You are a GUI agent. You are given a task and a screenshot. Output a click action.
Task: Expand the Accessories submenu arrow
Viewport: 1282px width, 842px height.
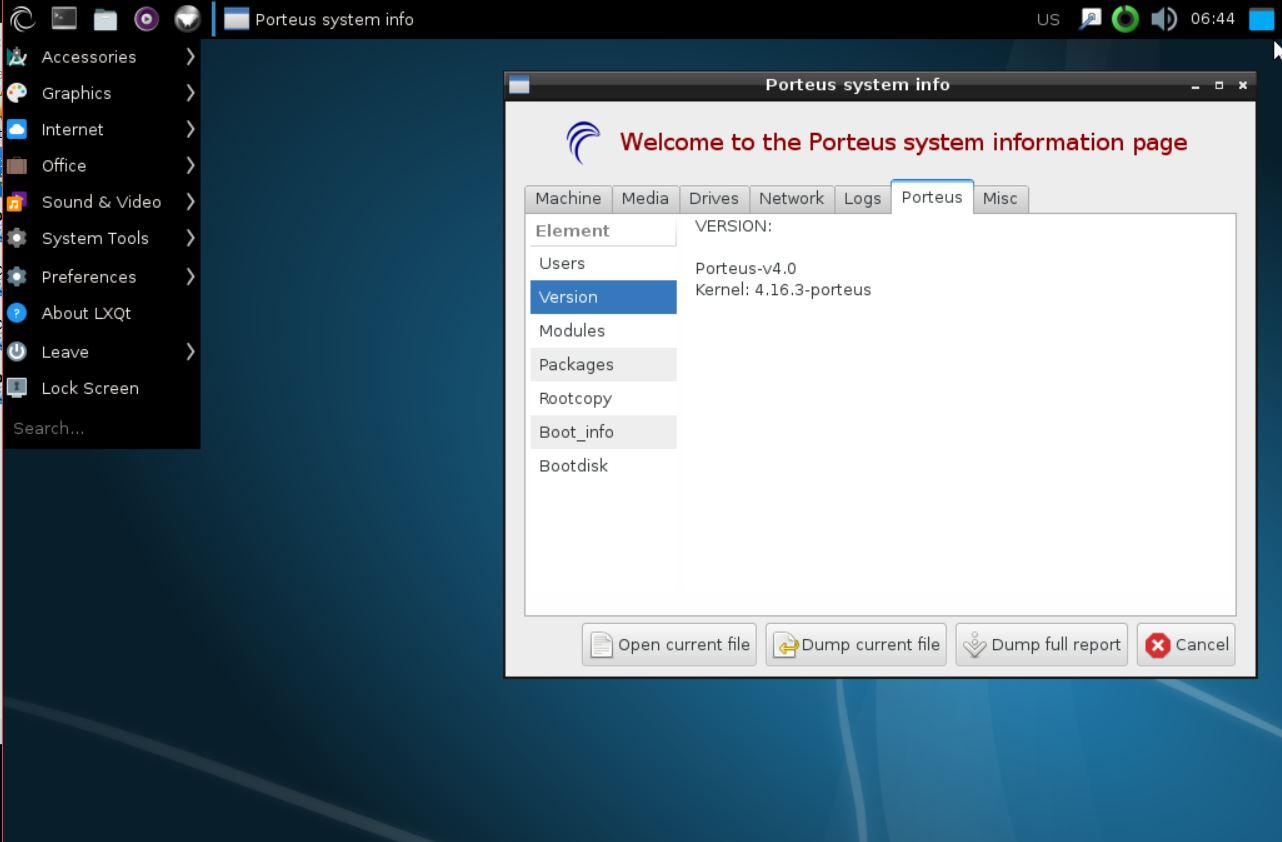[190, 57]
